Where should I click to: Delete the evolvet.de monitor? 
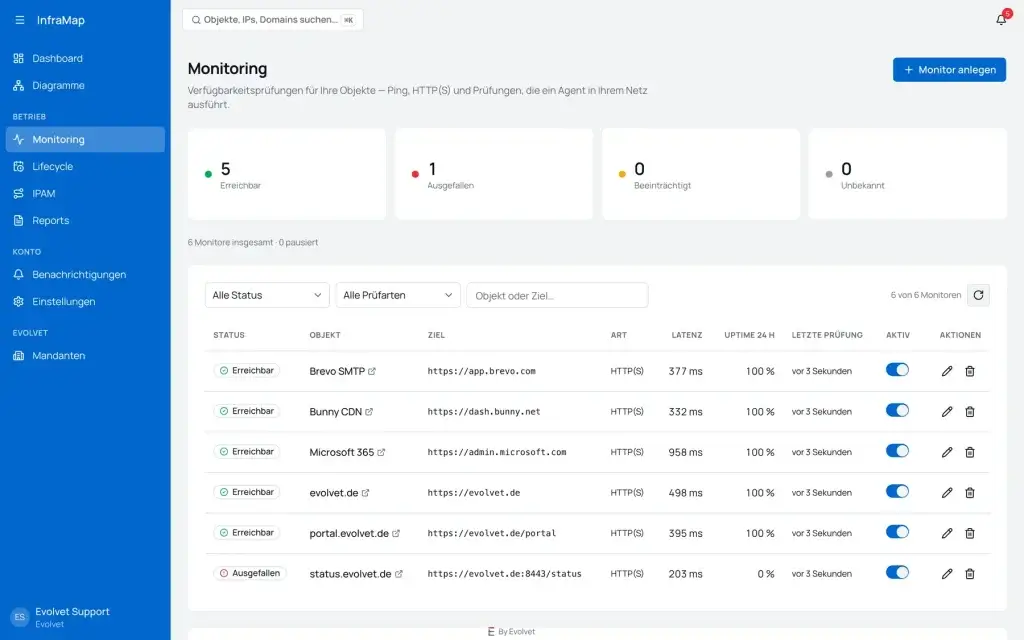970,492
